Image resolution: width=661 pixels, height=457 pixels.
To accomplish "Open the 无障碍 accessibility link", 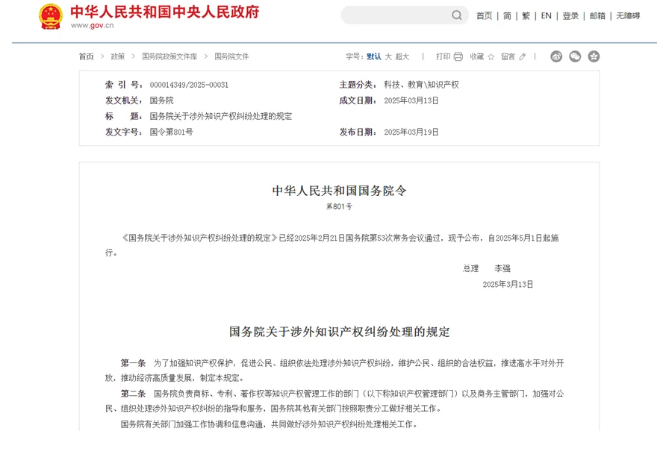I will [628, 16].
